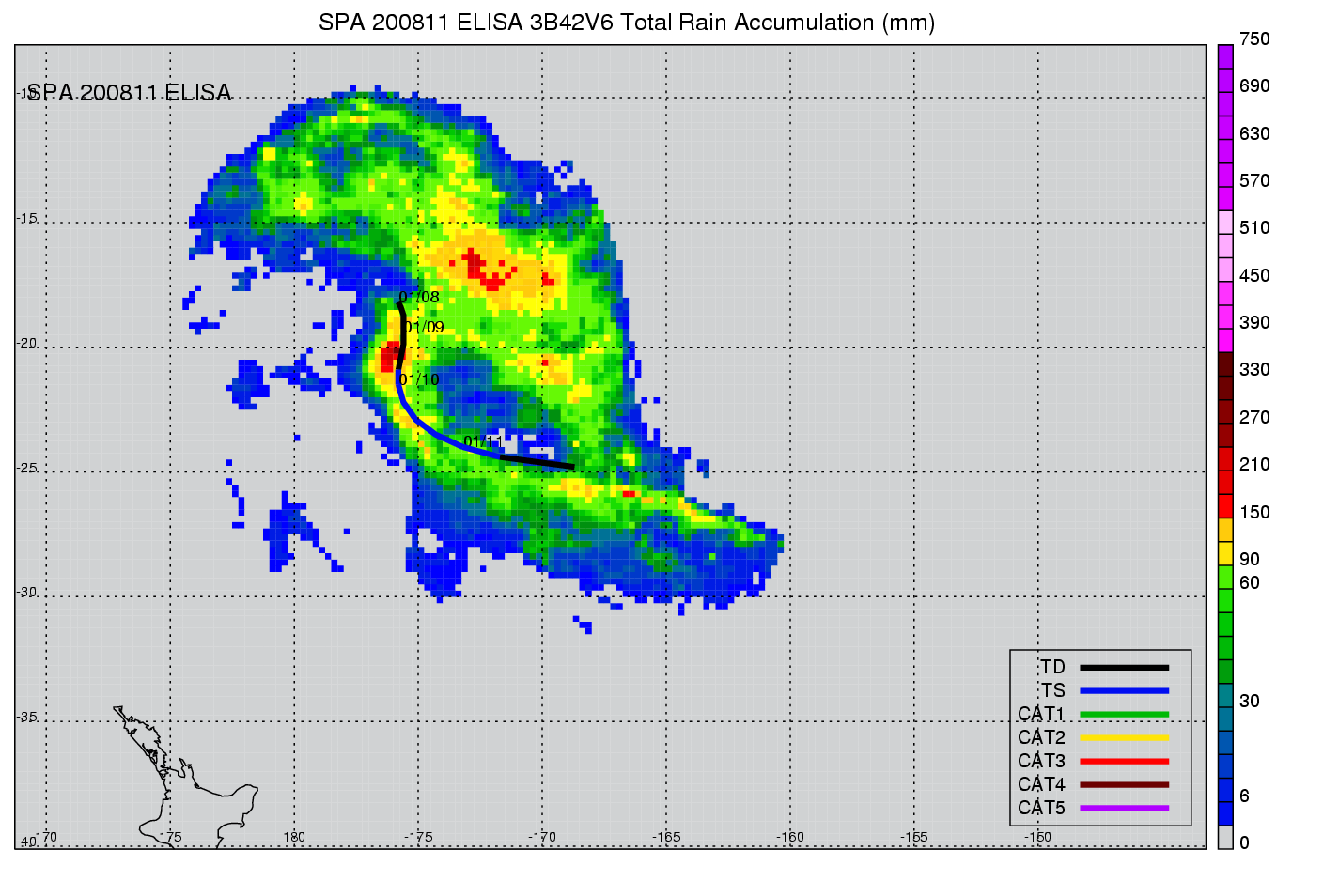Select the 01/09 track date label

(425, 328)
